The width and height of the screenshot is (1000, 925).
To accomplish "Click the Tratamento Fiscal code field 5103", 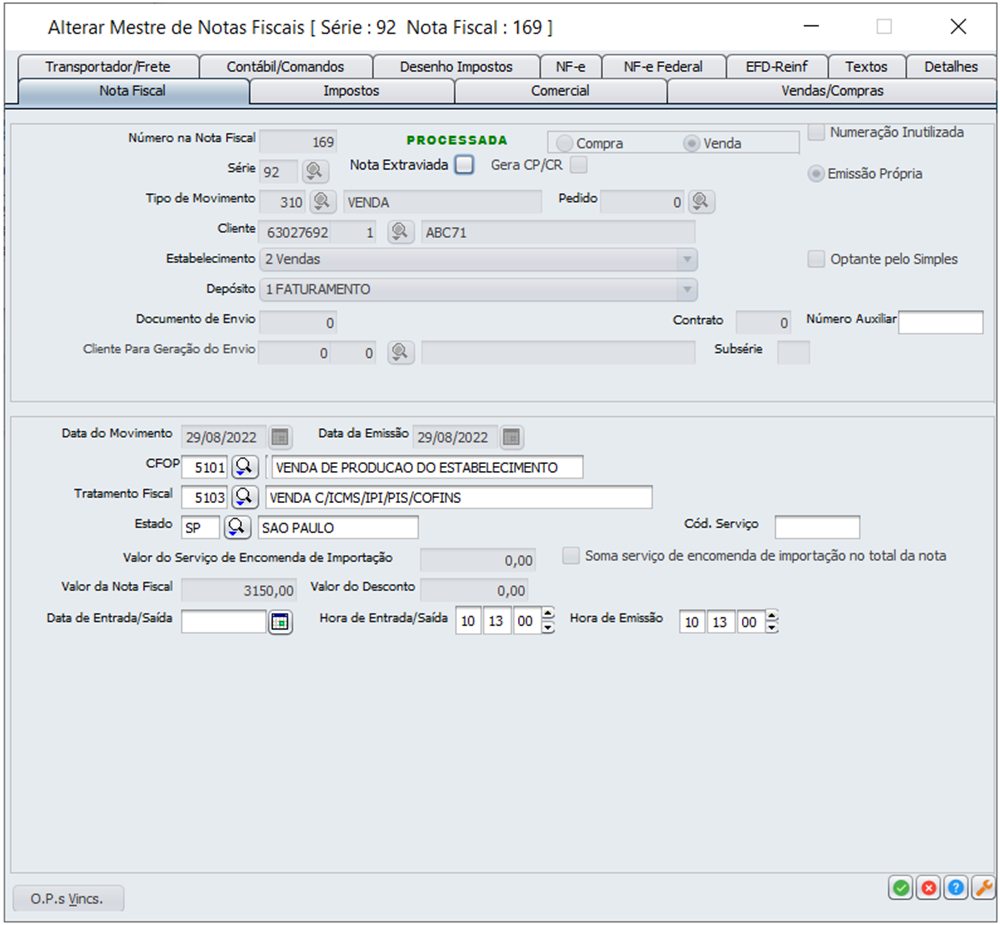I will [x=205, y=498].
